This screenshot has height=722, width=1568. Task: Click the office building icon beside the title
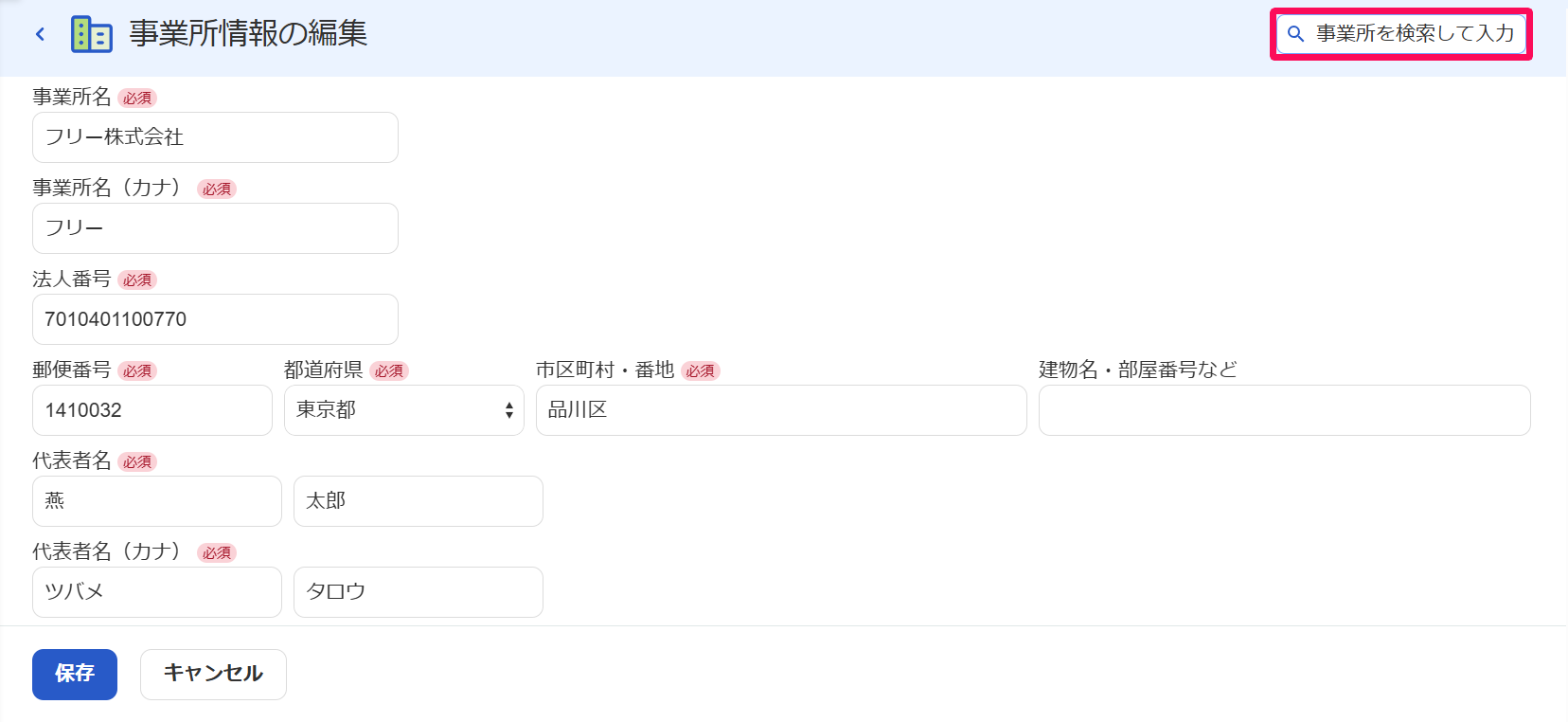[x=92, y=34]
